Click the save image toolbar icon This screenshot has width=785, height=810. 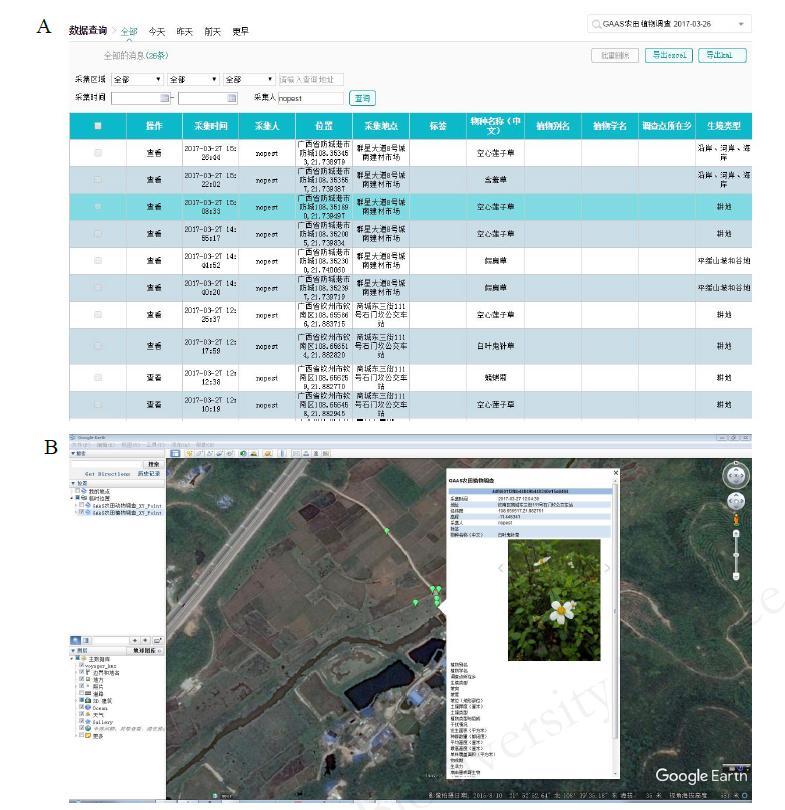[316, 454]
